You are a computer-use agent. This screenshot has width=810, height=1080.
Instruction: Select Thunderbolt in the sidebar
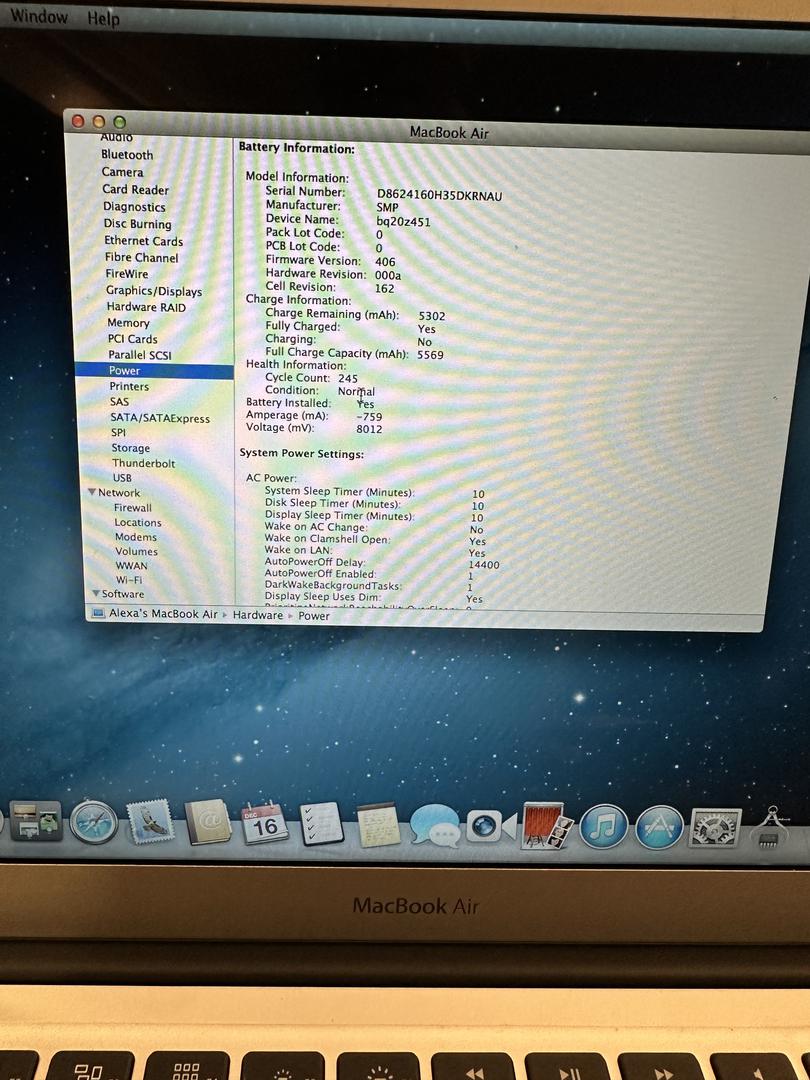point(144,463)
